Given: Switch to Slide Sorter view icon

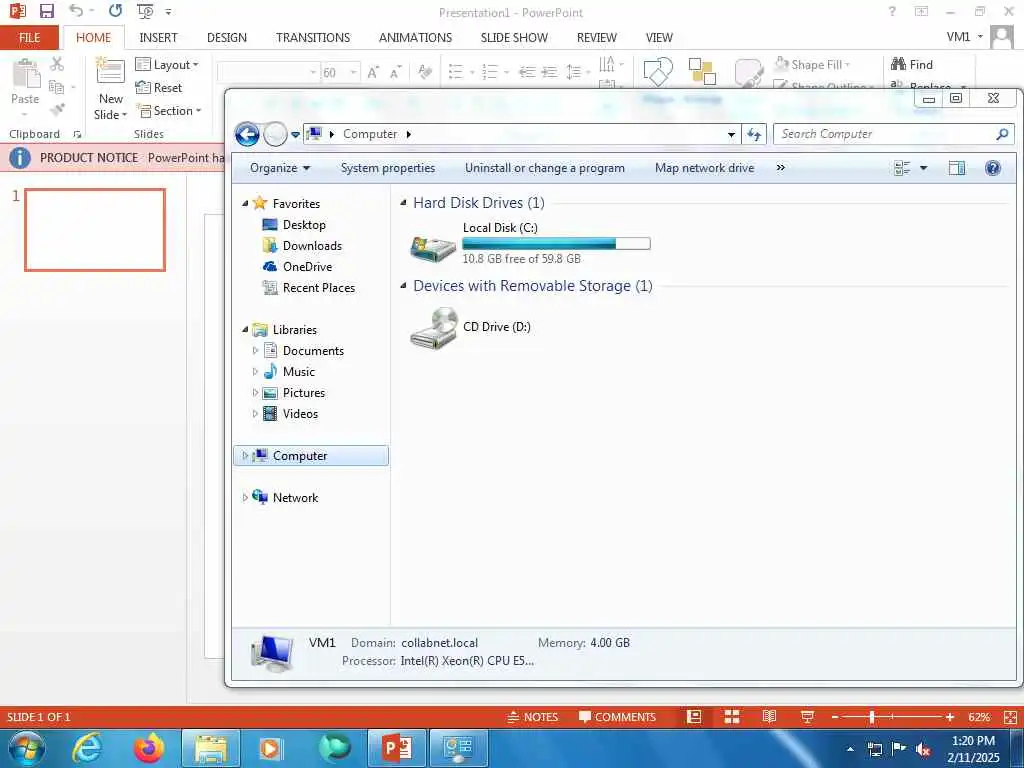Looking at the screenshot, I should (x=732, y=717).
